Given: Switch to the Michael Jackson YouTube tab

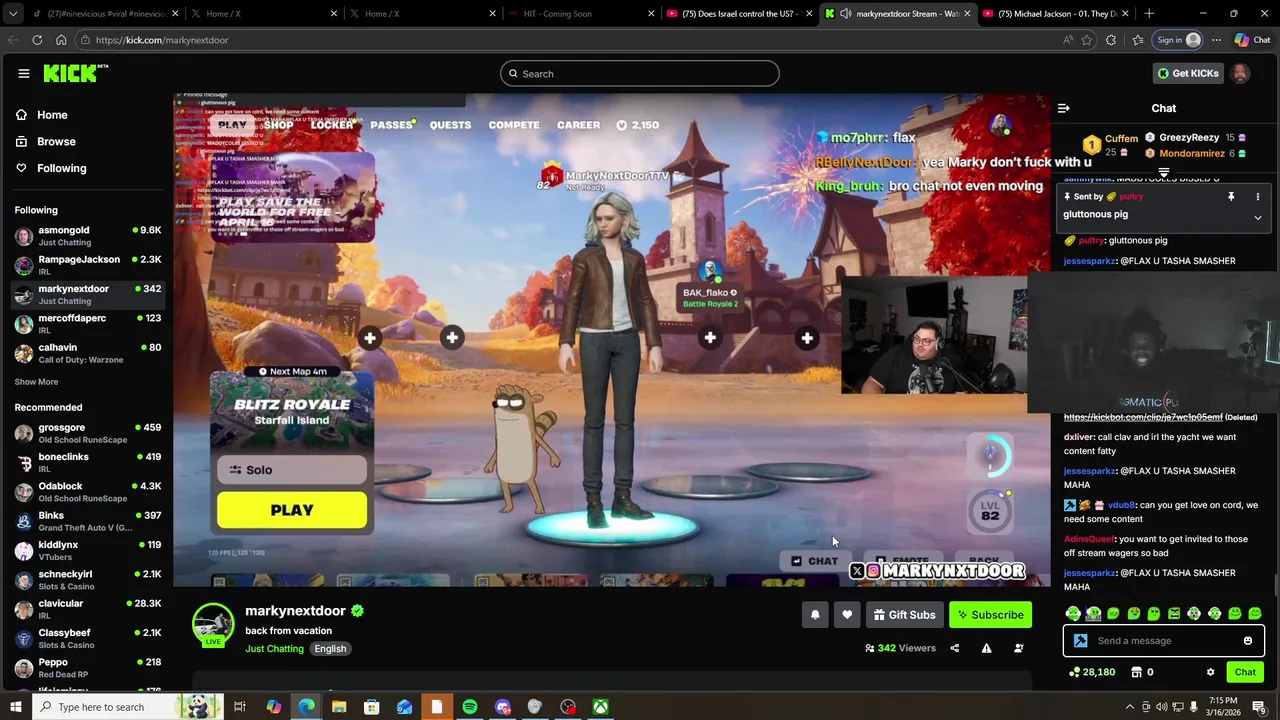Looking at the screenshot, I should coord(1056,14).
